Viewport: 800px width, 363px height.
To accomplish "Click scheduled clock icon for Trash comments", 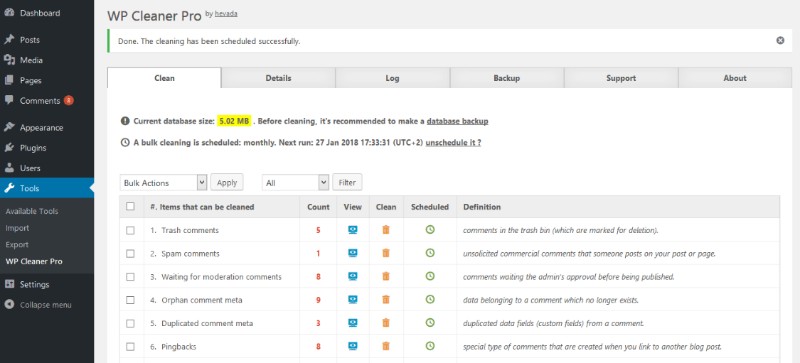I will tap(430, 230).
